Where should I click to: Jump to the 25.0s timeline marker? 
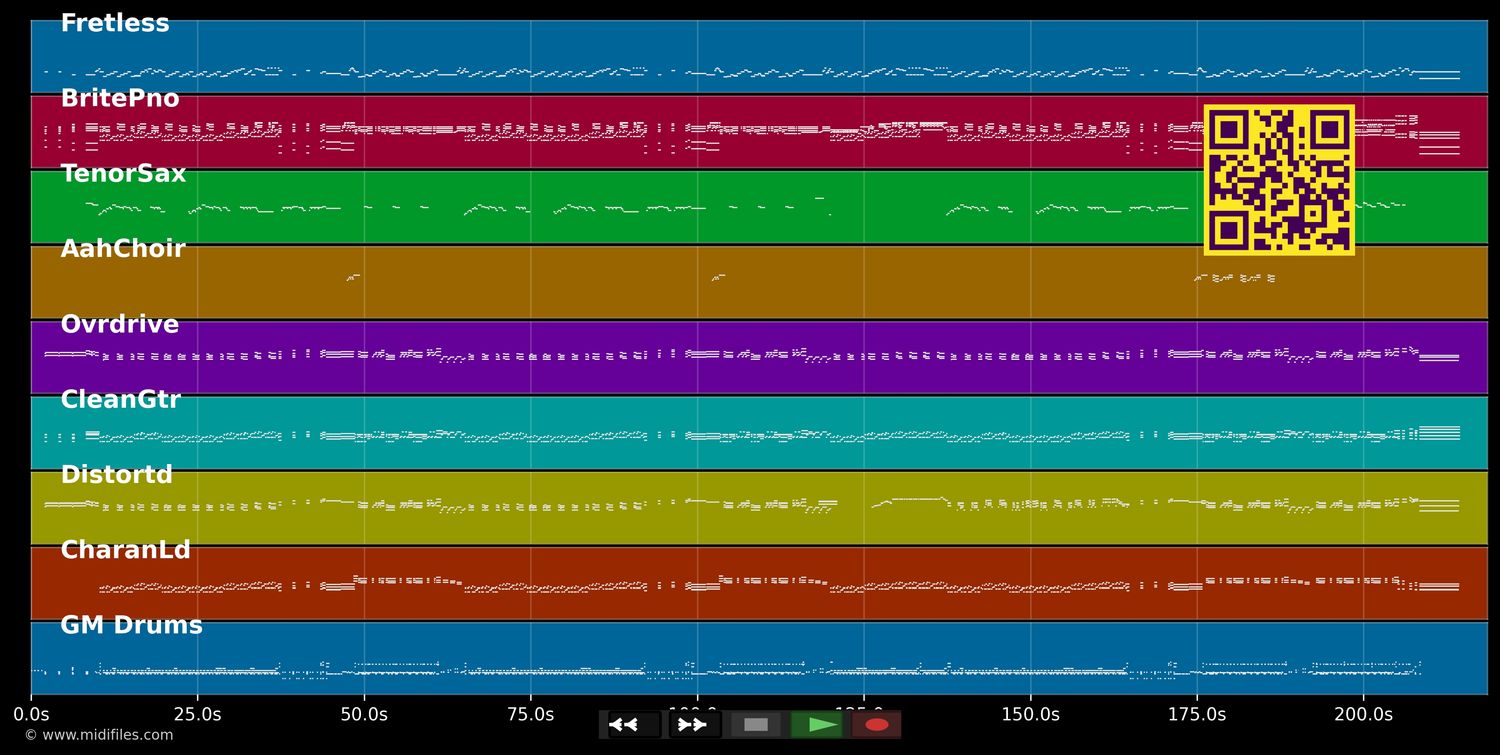pos(197,715)
